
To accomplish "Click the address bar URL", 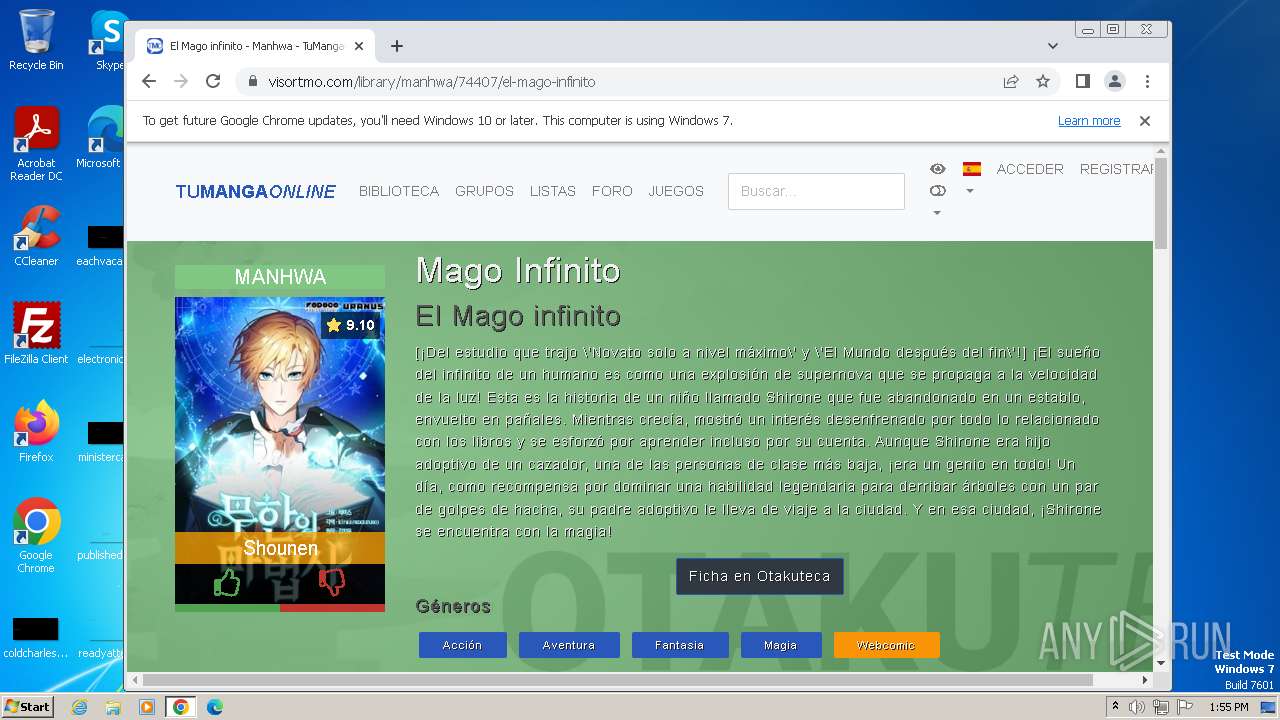I will click(431, 82).
